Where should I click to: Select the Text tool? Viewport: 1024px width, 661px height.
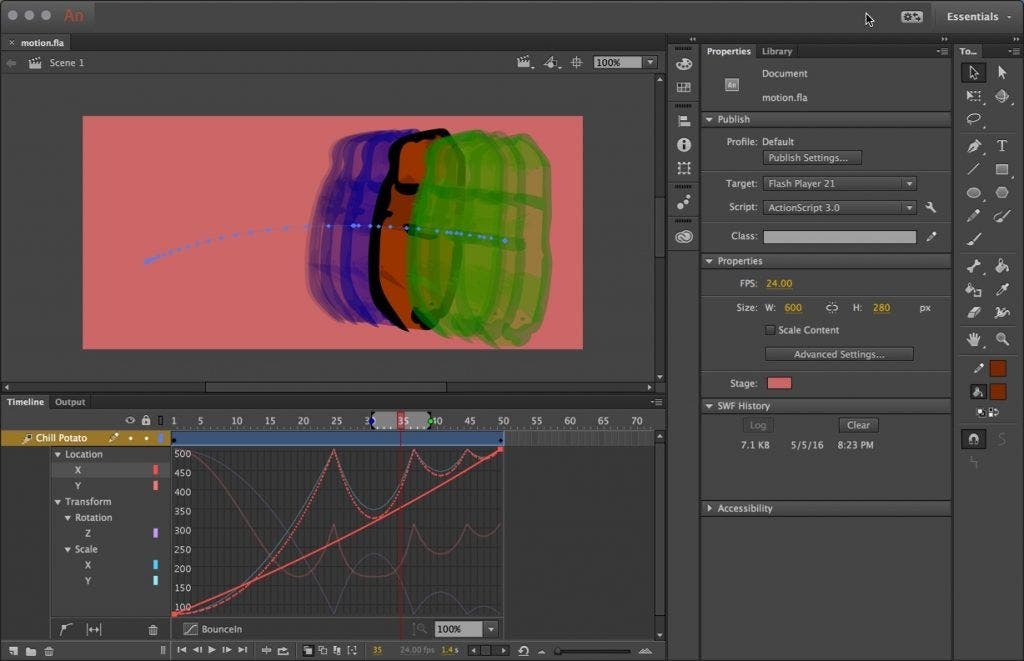tap(999, 146)
